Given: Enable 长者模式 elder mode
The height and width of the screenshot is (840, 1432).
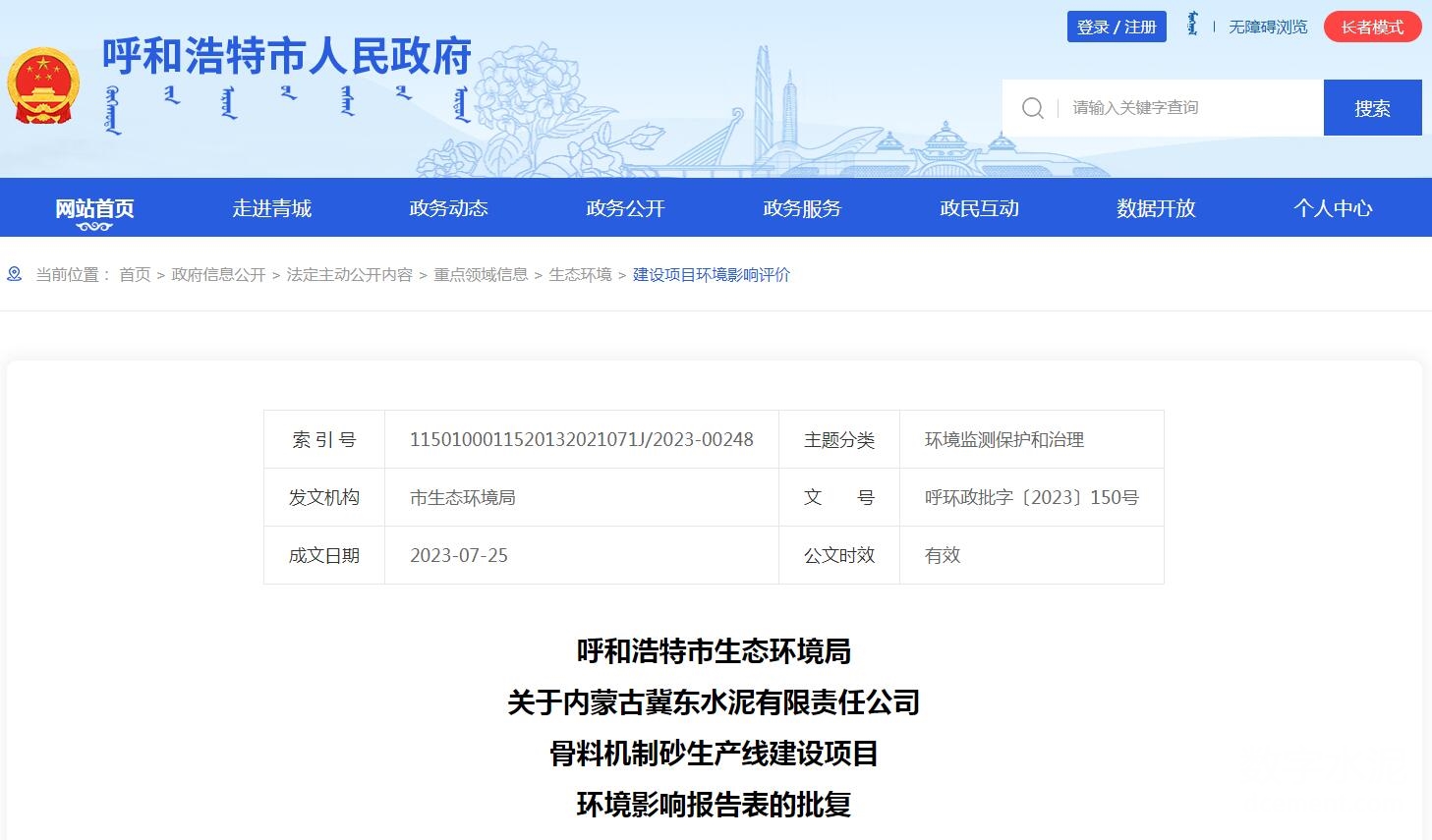Looking at the screenshot, I should coord(1372,27).
